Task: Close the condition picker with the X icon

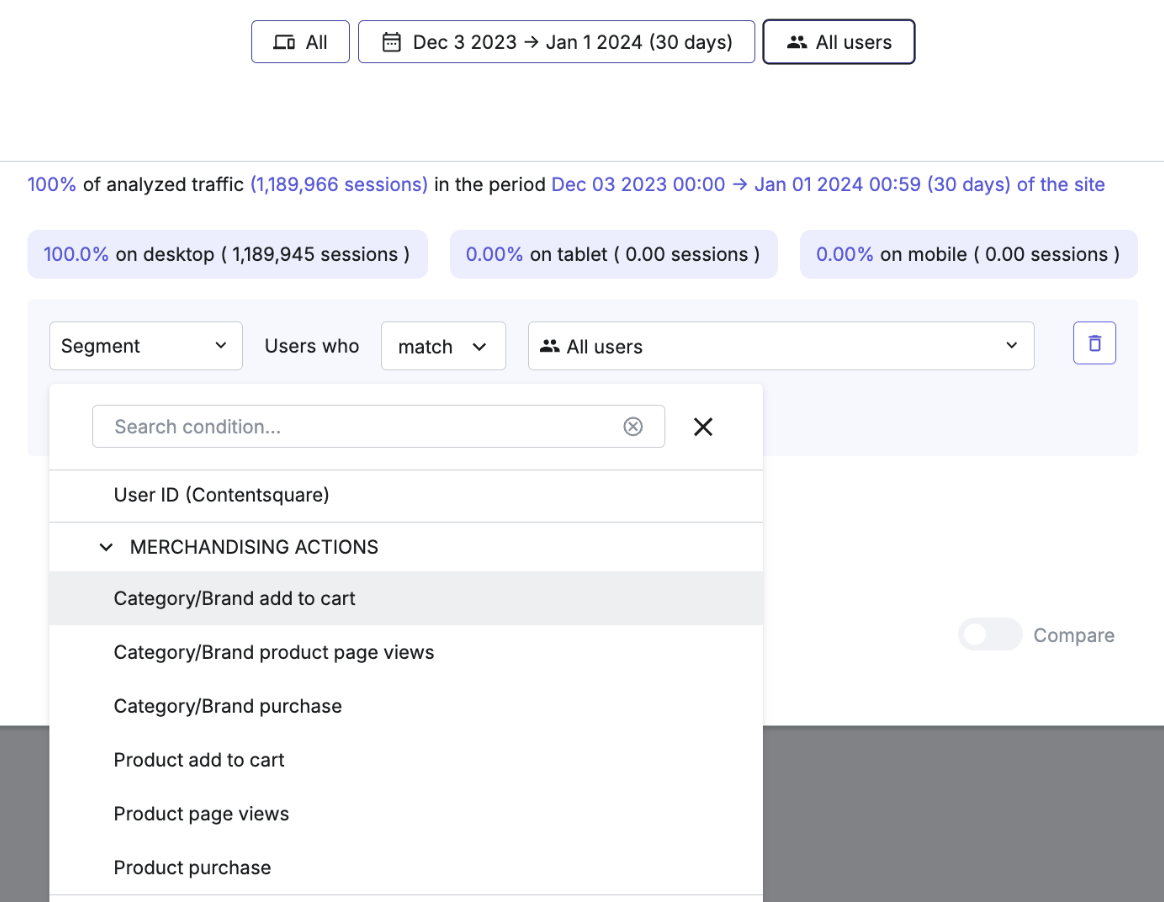Action: (703, 426)
